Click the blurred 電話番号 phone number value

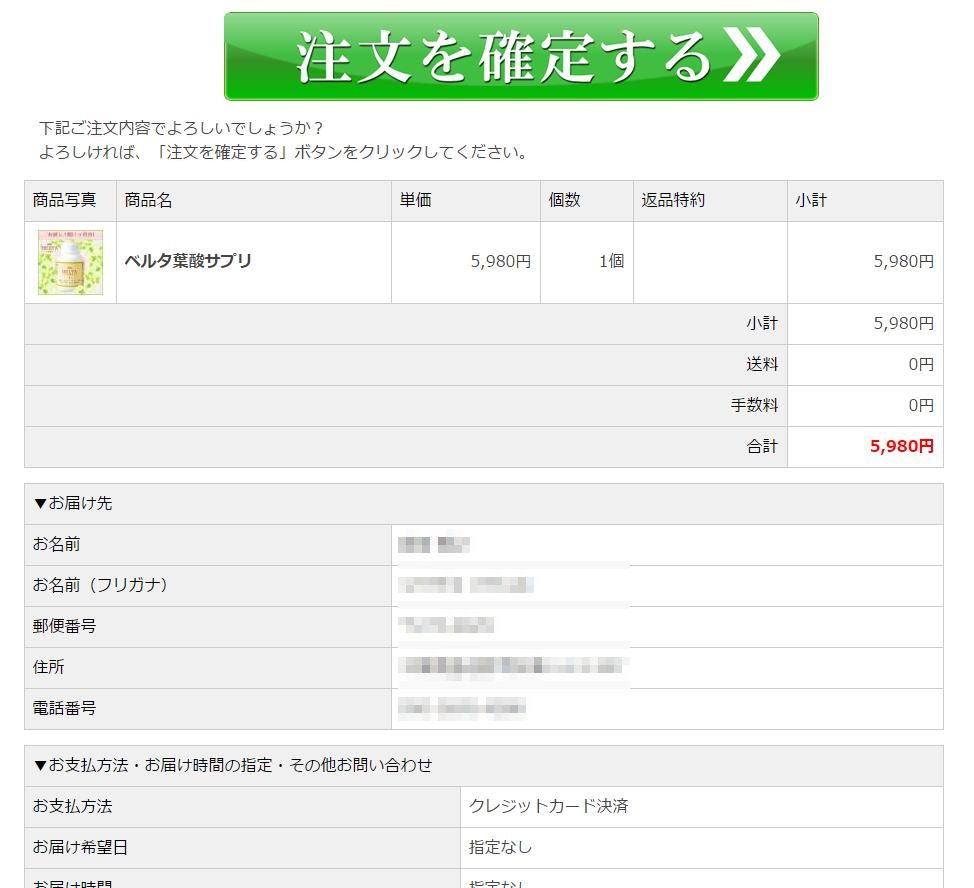click(461, 709)
